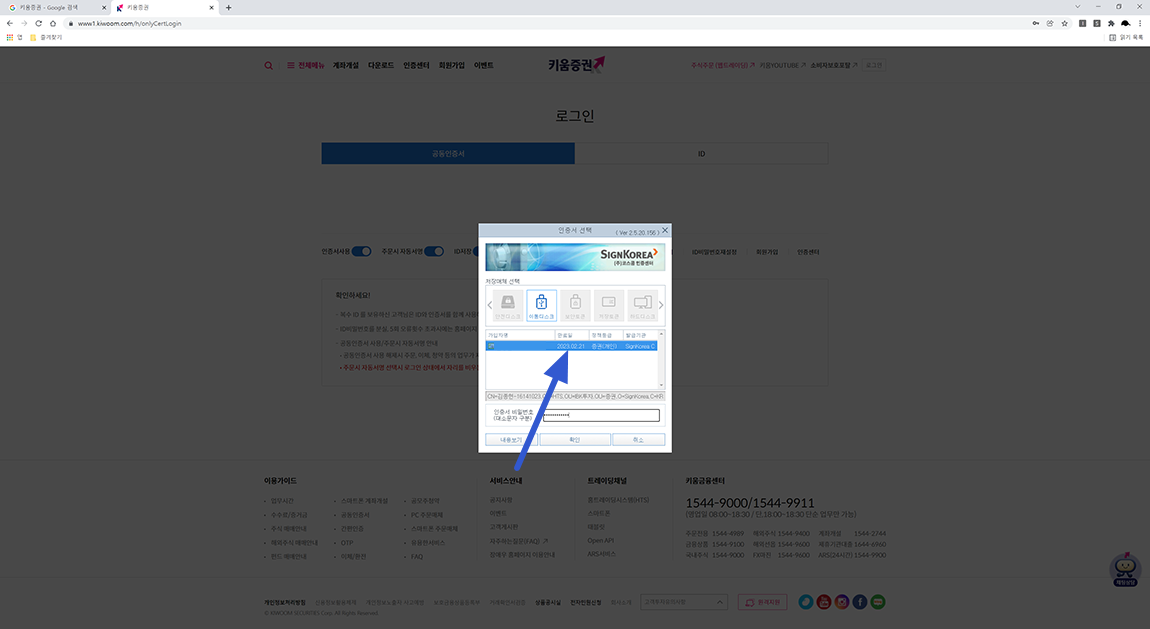Screen dimensions: 1150x629
Task: Open the 주식주문 (웹트레이딩) link
Action: coord(722,65)
